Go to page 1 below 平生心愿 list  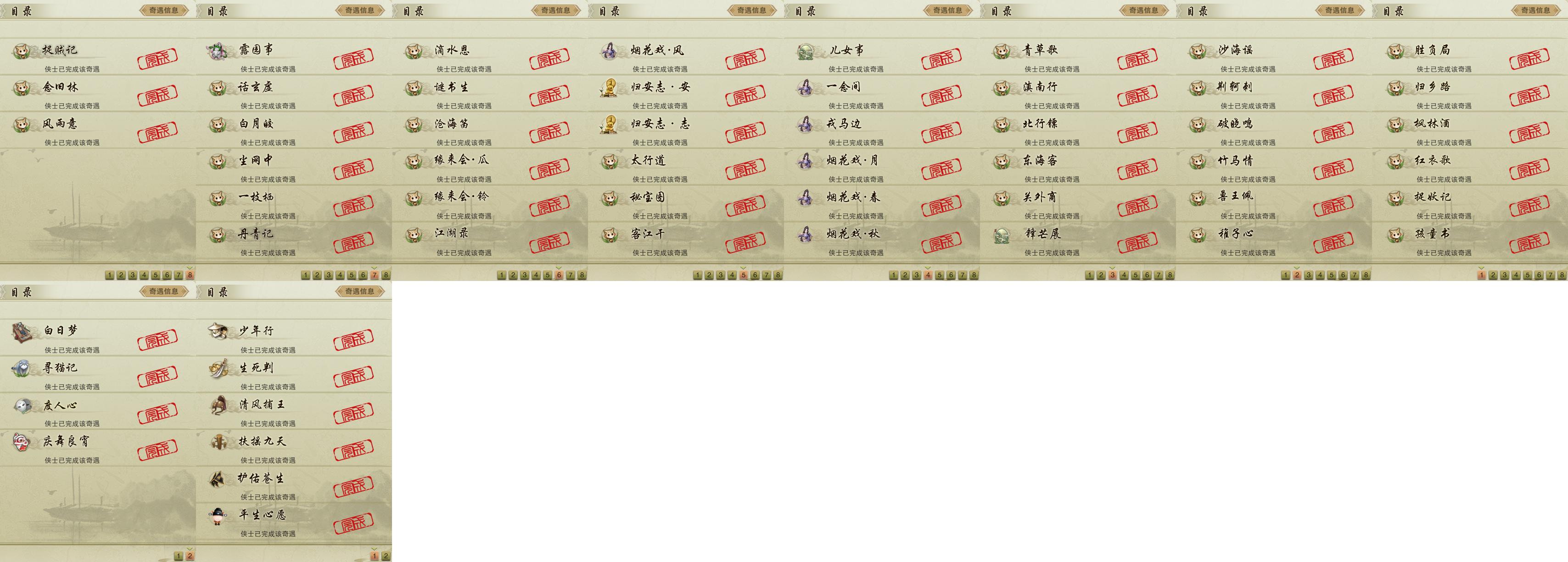pyautogui.click(x=374, y=556)
